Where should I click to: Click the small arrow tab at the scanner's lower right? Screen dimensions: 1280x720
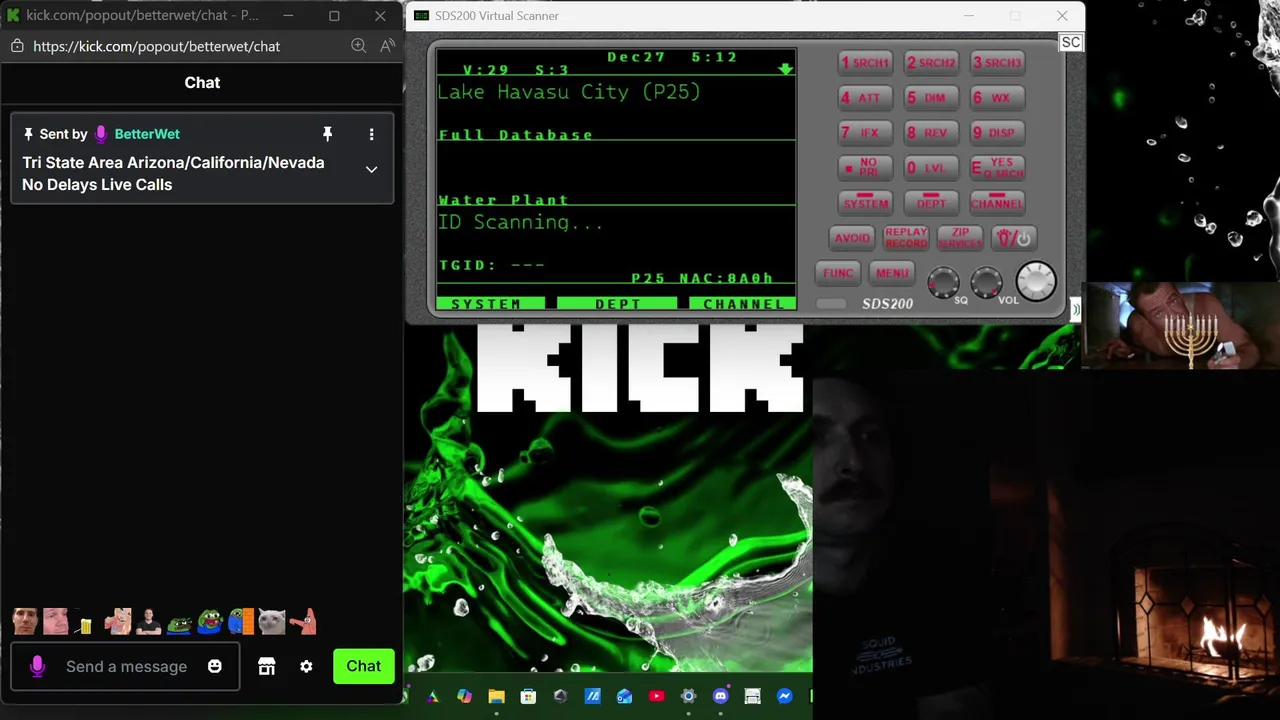[1075, 310]
